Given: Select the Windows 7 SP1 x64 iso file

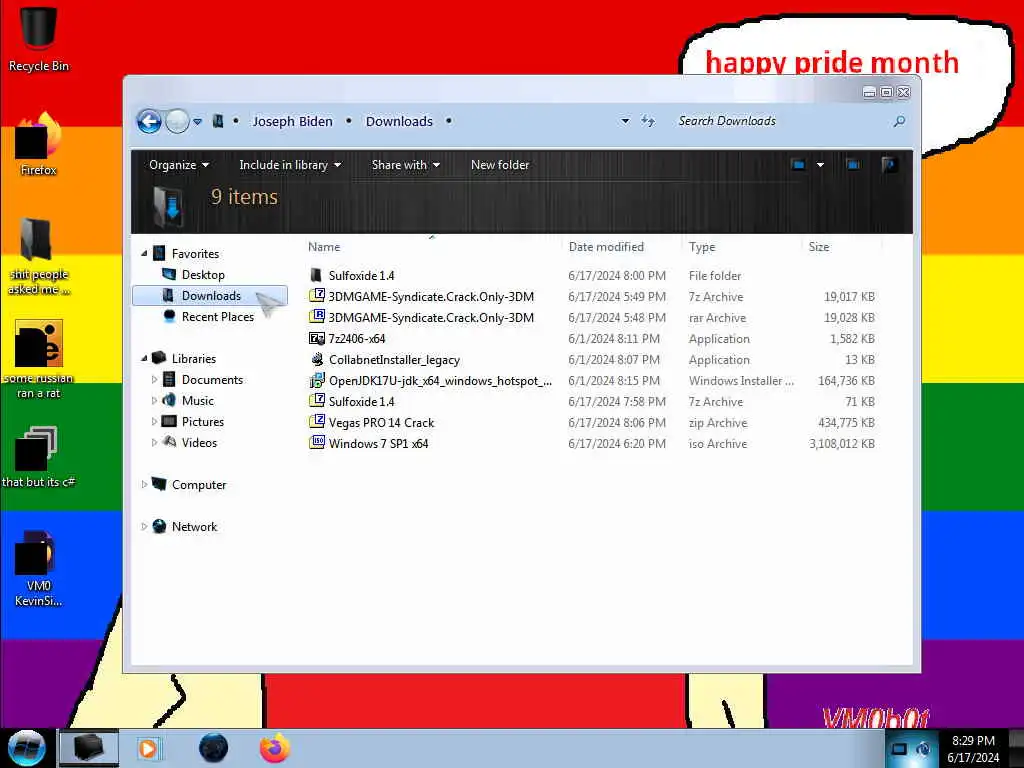Looking at the screenshot, I should click(x=378, y=443).
